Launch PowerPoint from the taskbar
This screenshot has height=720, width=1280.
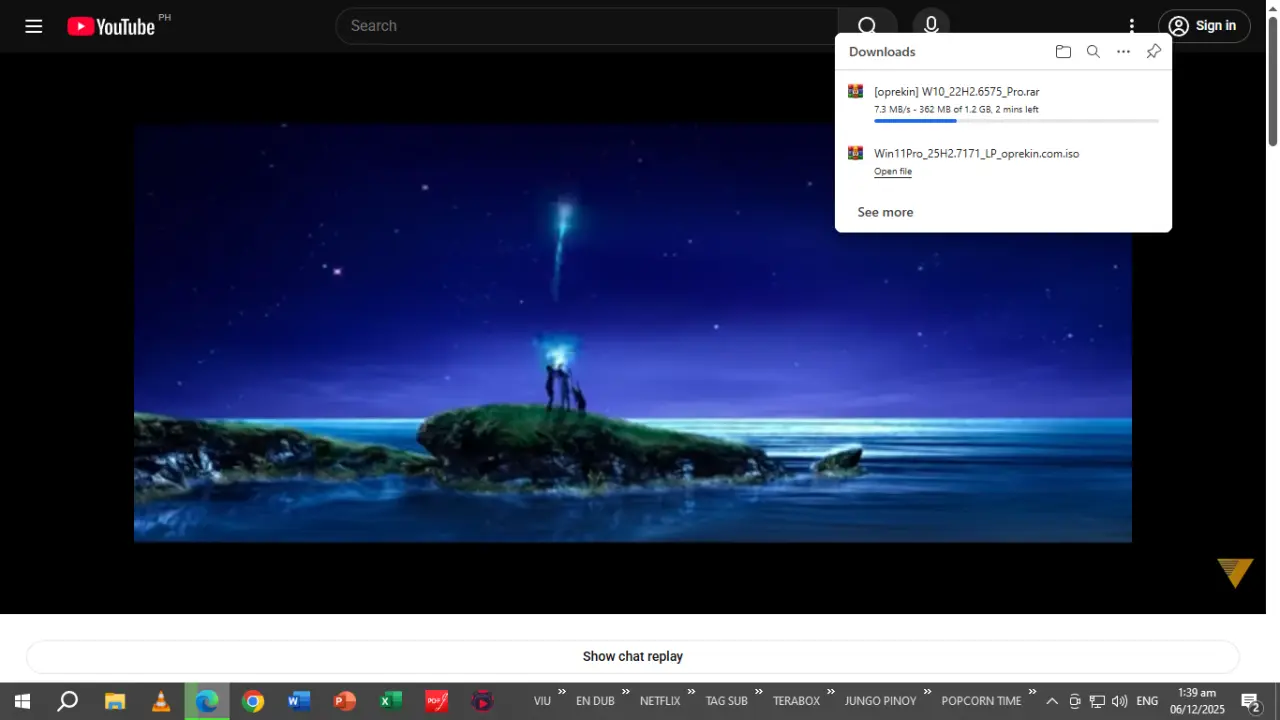click(x=345, y=701)
